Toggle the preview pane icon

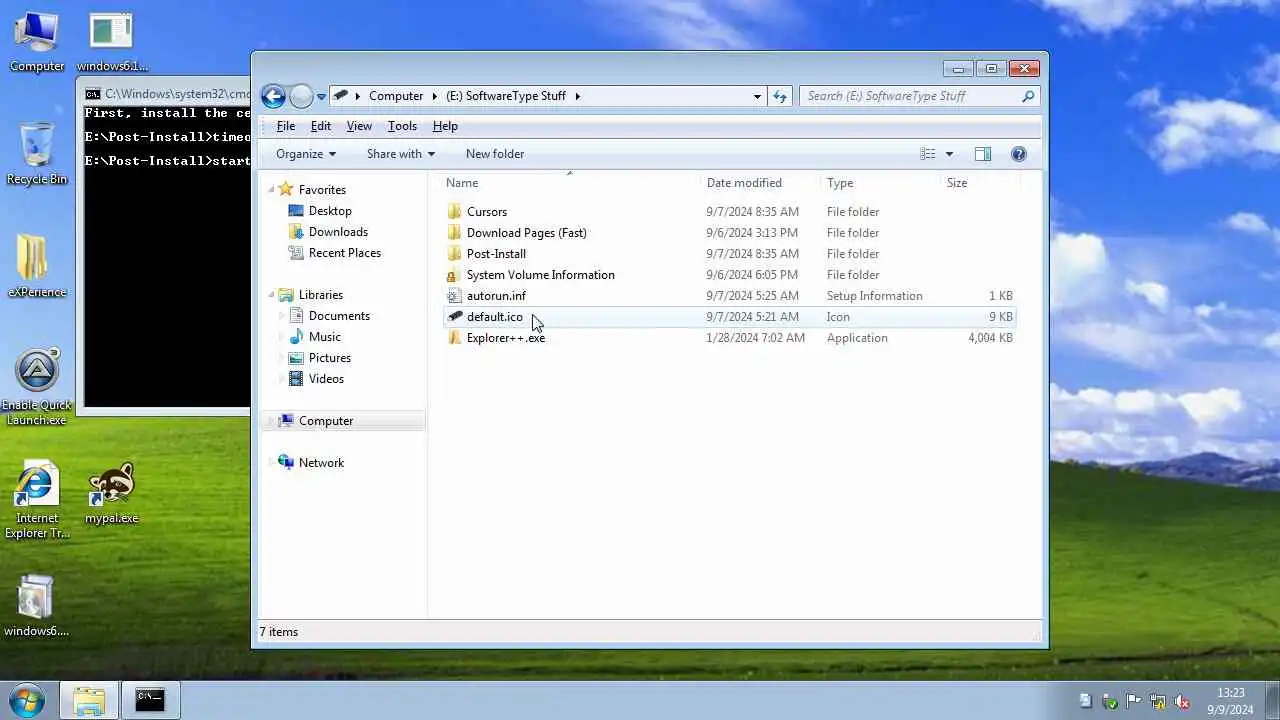tap(983, 154)
